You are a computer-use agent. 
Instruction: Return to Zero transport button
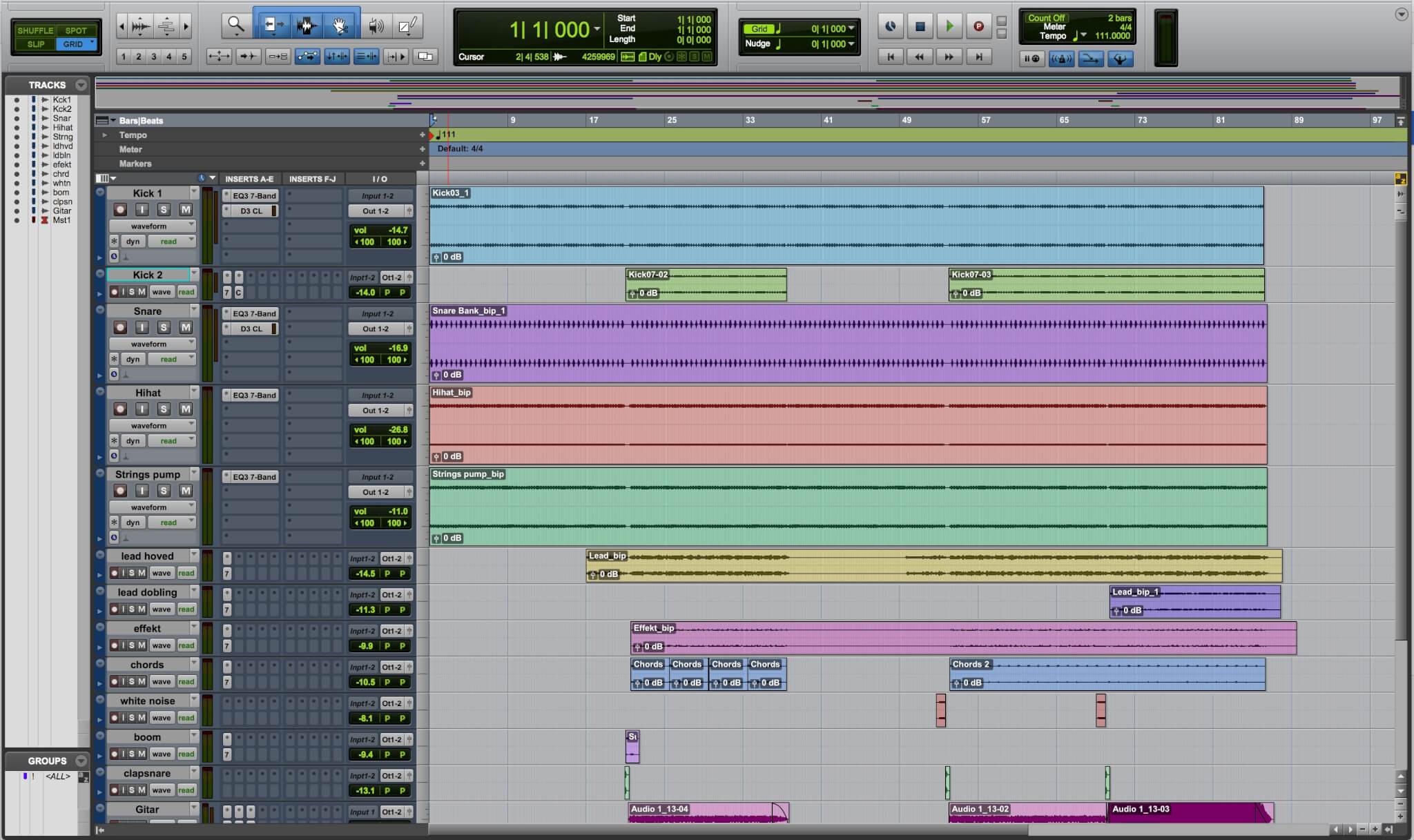pyautogui.click(x=891, y=57)
